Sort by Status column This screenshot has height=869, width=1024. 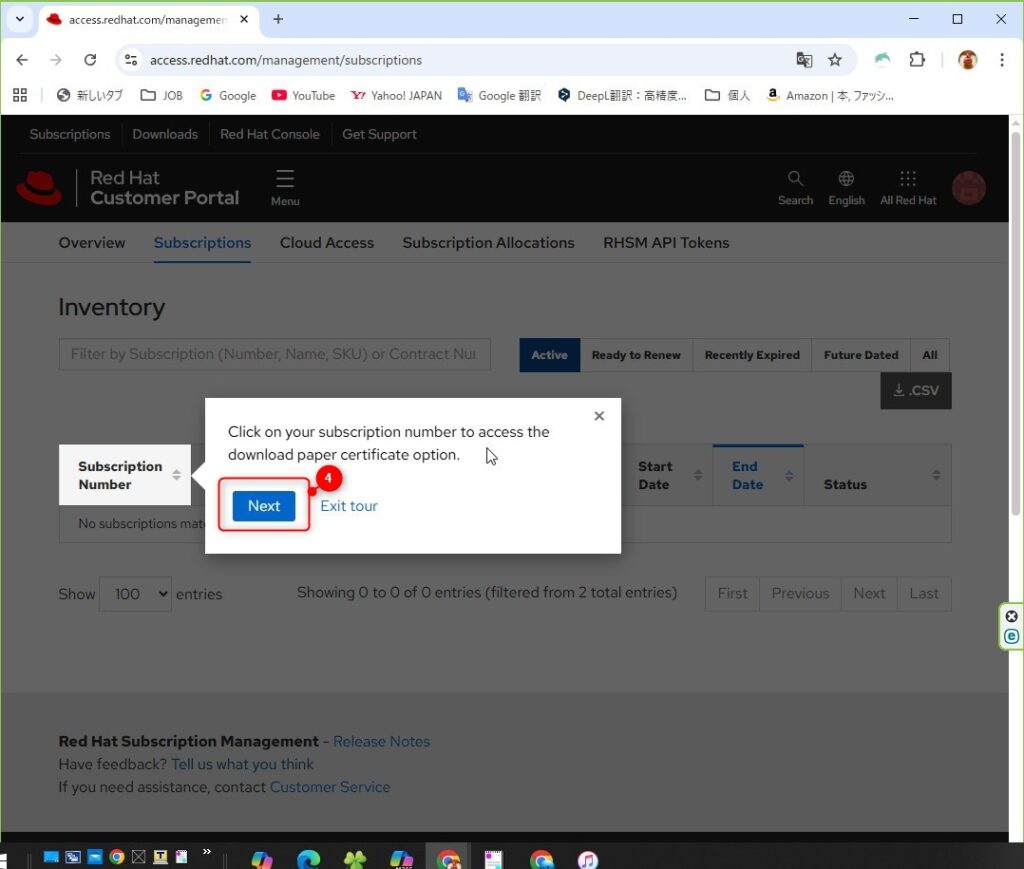pyautogui.click(x=878, y=475)
